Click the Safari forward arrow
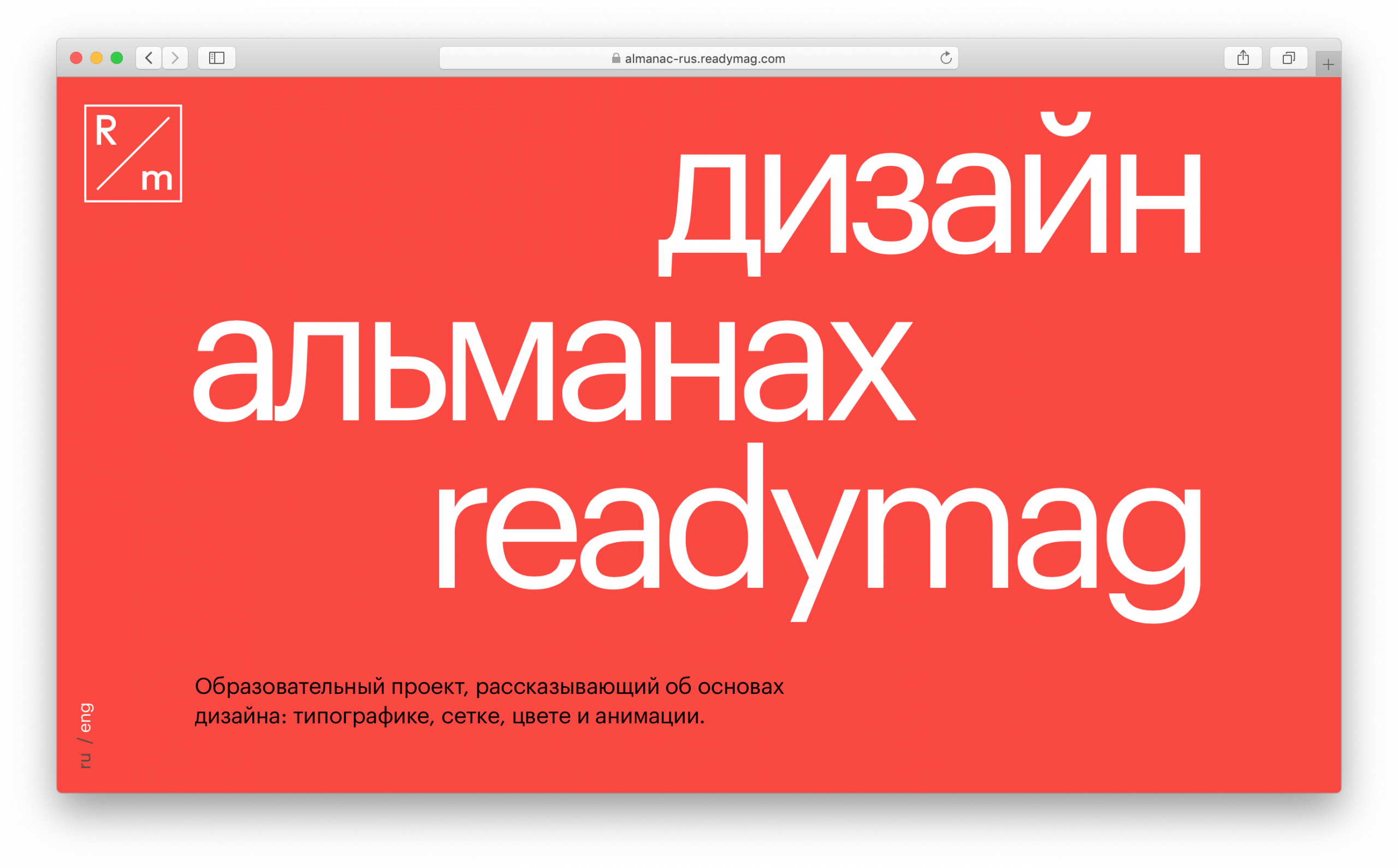The height and width of the screenshot is (868, 1398). coord(175,58)
